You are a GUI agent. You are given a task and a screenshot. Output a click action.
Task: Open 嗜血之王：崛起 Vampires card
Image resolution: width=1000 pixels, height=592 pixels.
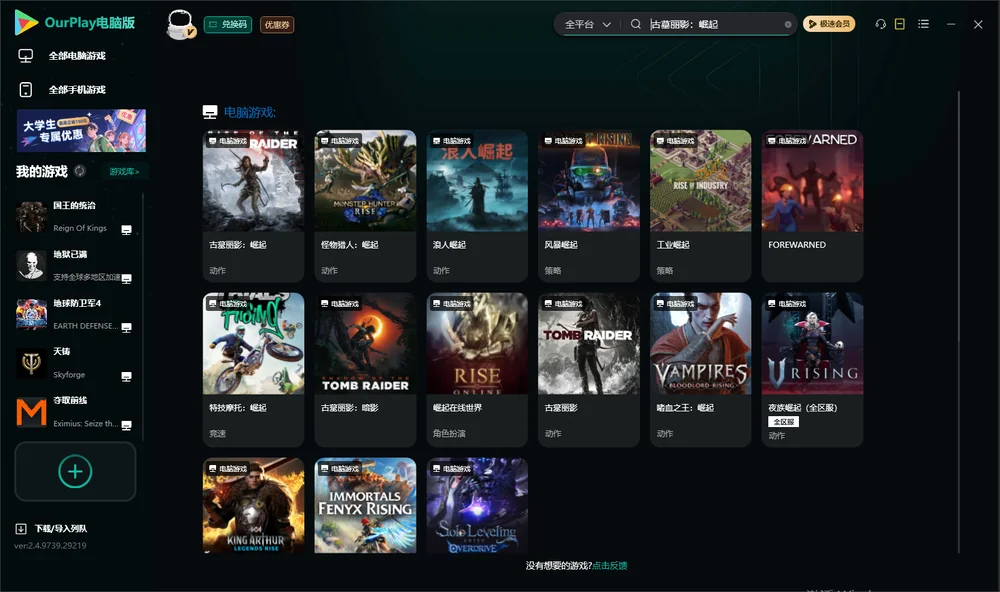(x=701, y=369)
